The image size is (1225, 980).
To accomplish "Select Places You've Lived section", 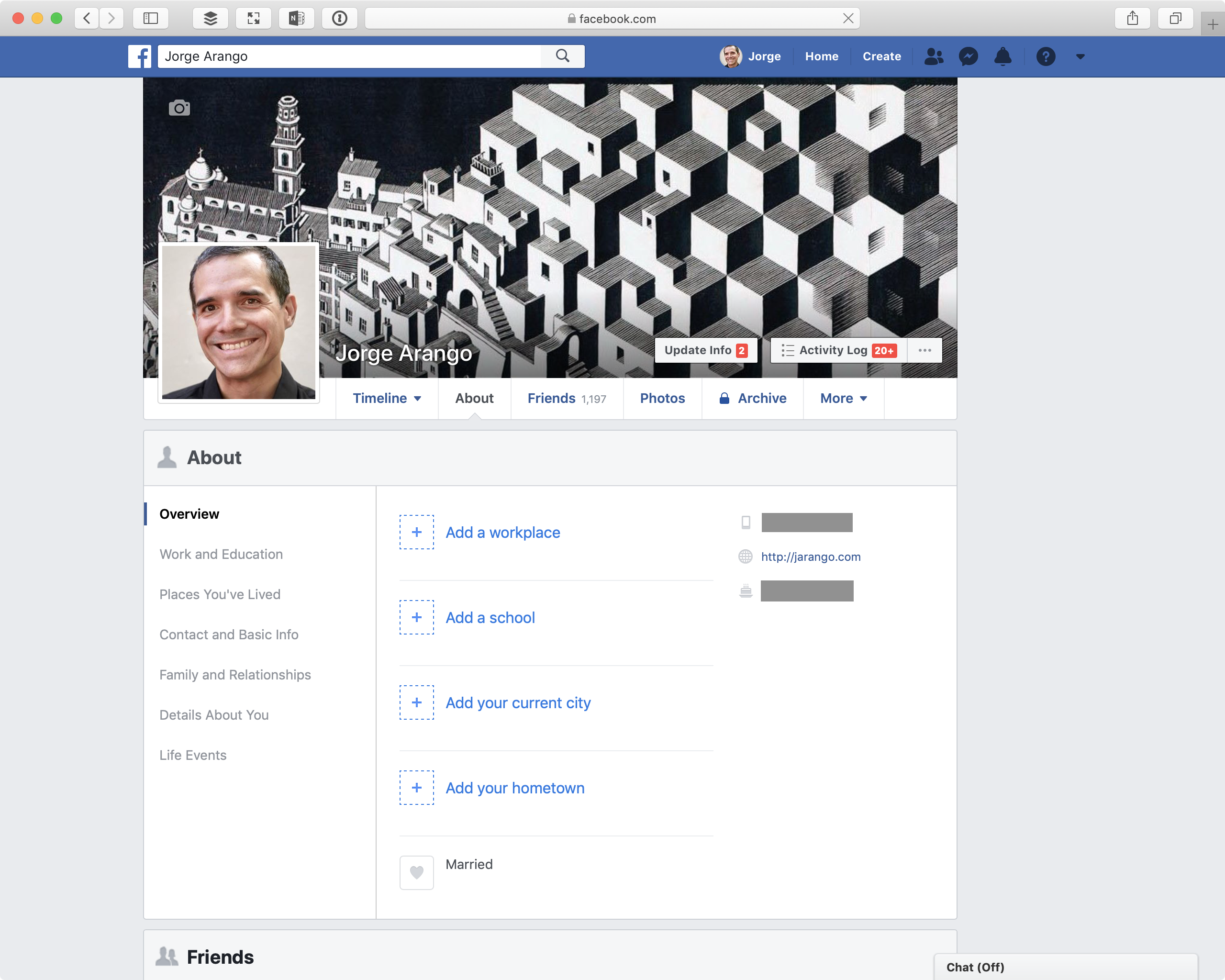I will tap(220, 594).
